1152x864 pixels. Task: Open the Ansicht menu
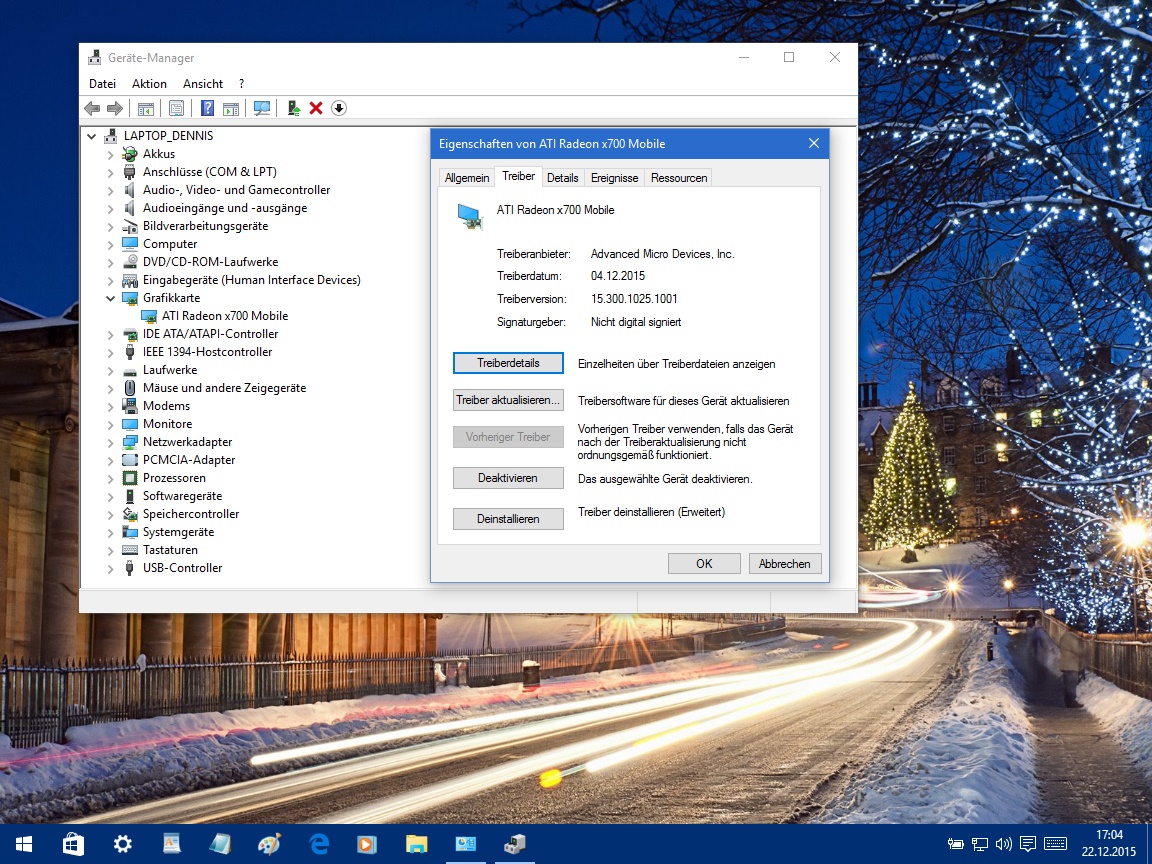pos(203,84)
